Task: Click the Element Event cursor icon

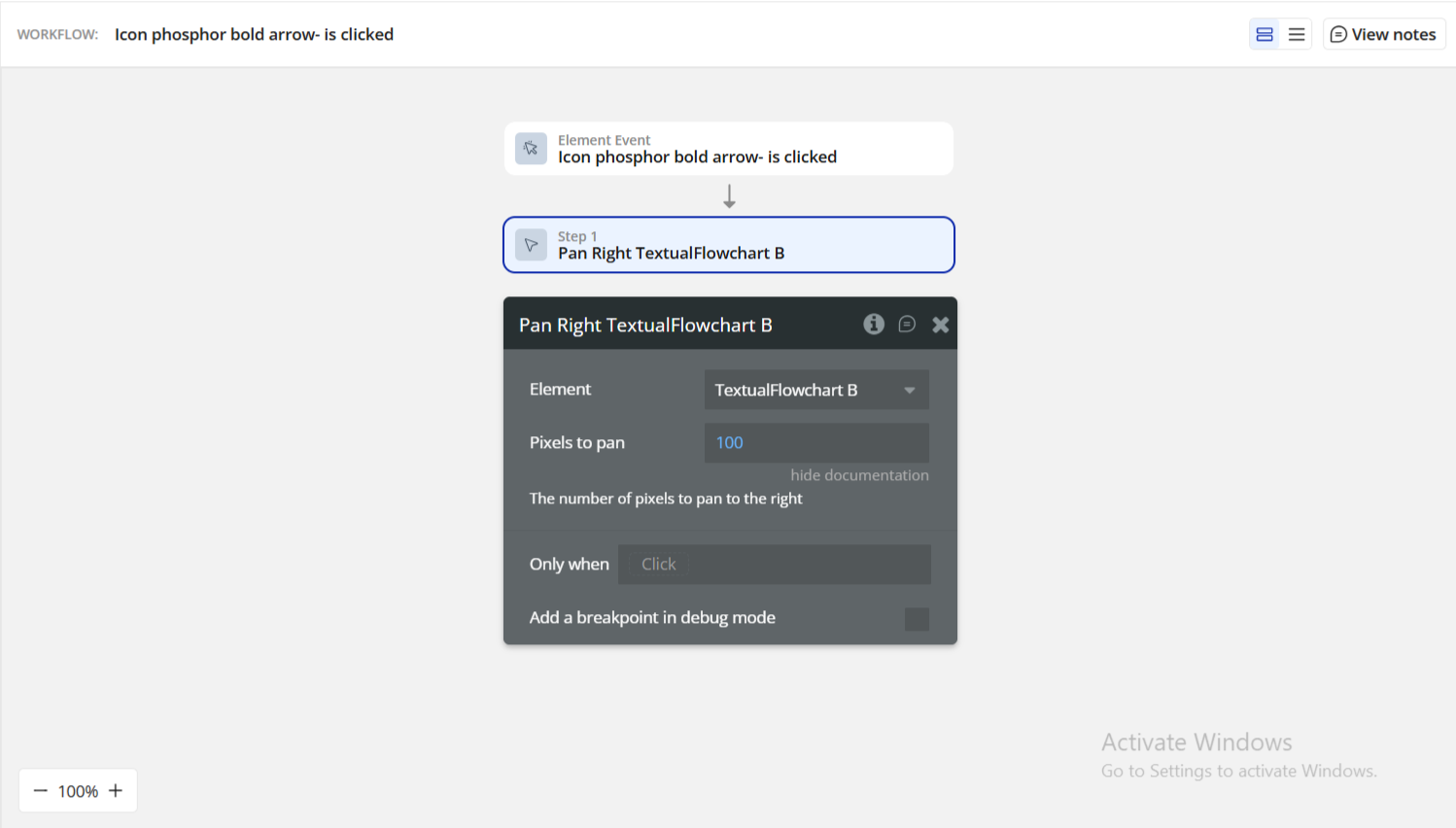Action: point(531,149)
